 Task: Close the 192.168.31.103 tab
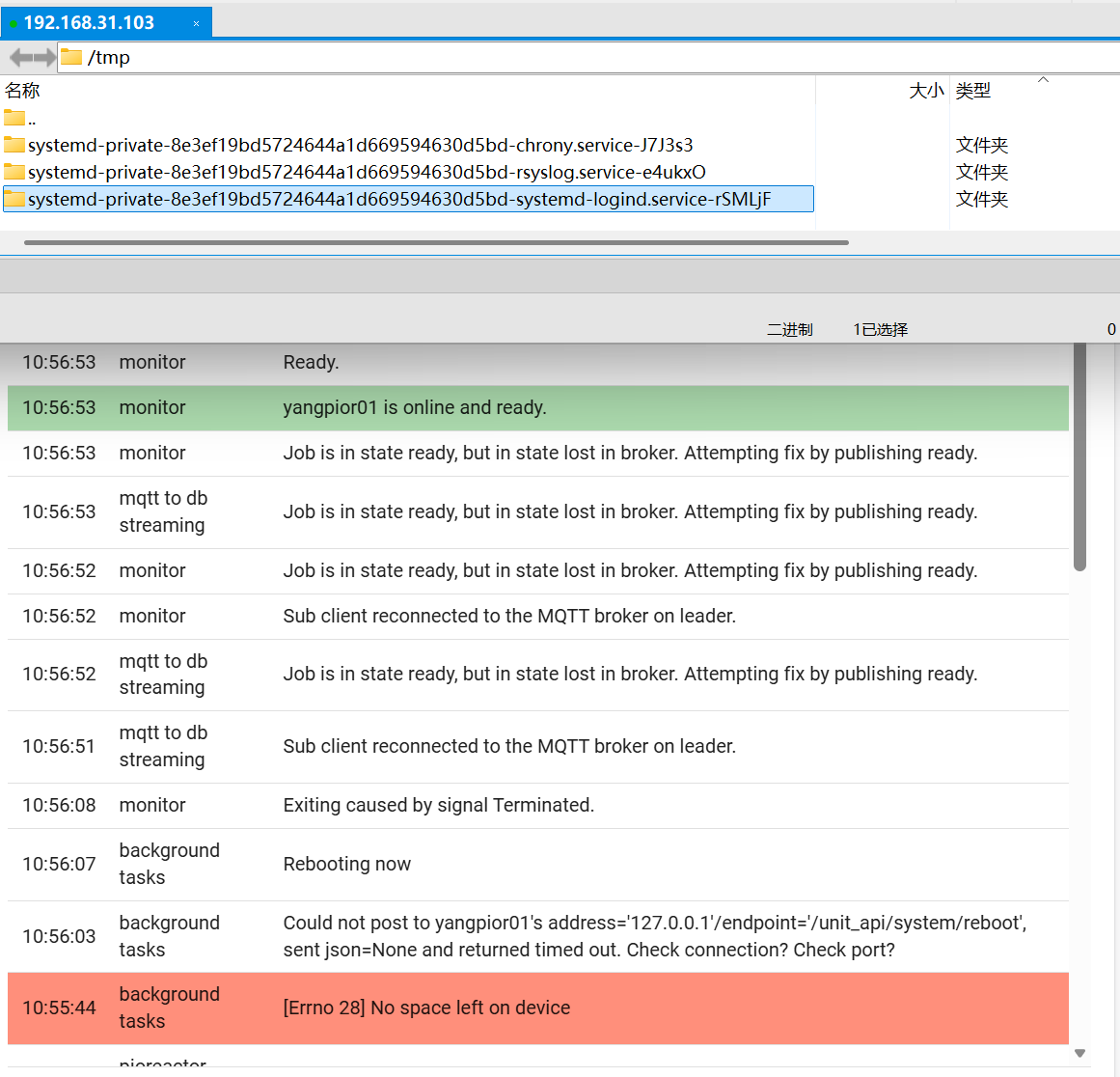click(x=196, y=23)
